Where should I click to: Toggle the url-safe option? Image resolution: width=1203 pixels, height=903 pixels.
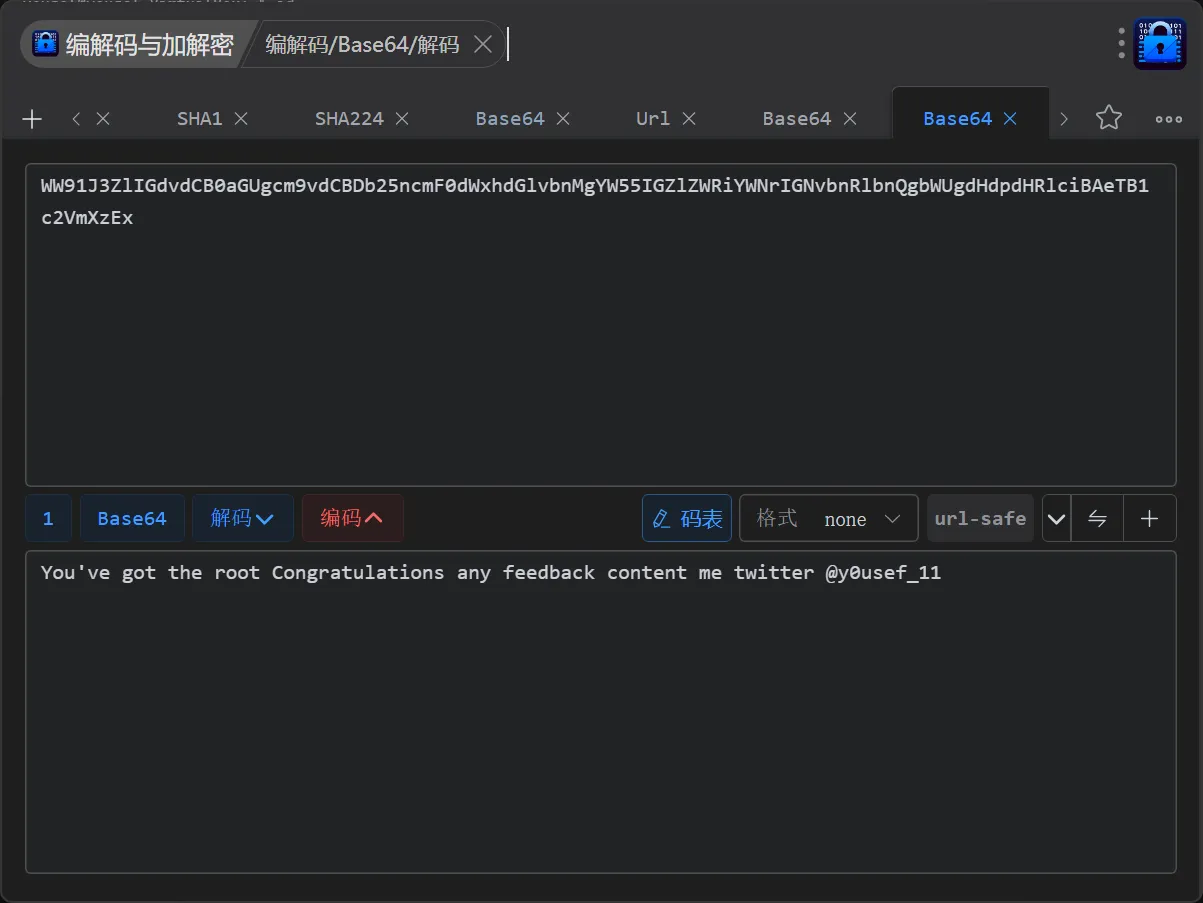coord(980,518)
